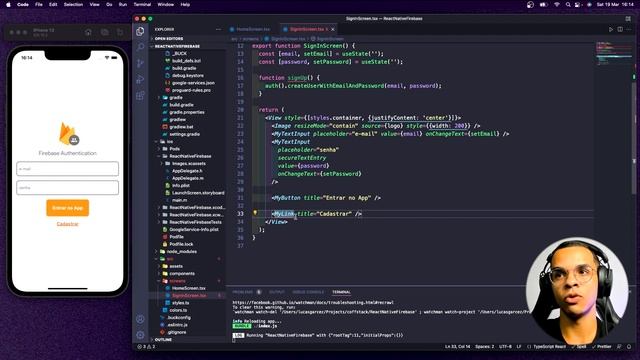Click the Ln 33, Col 14 cursor position indicator

(x=458, y=347)
